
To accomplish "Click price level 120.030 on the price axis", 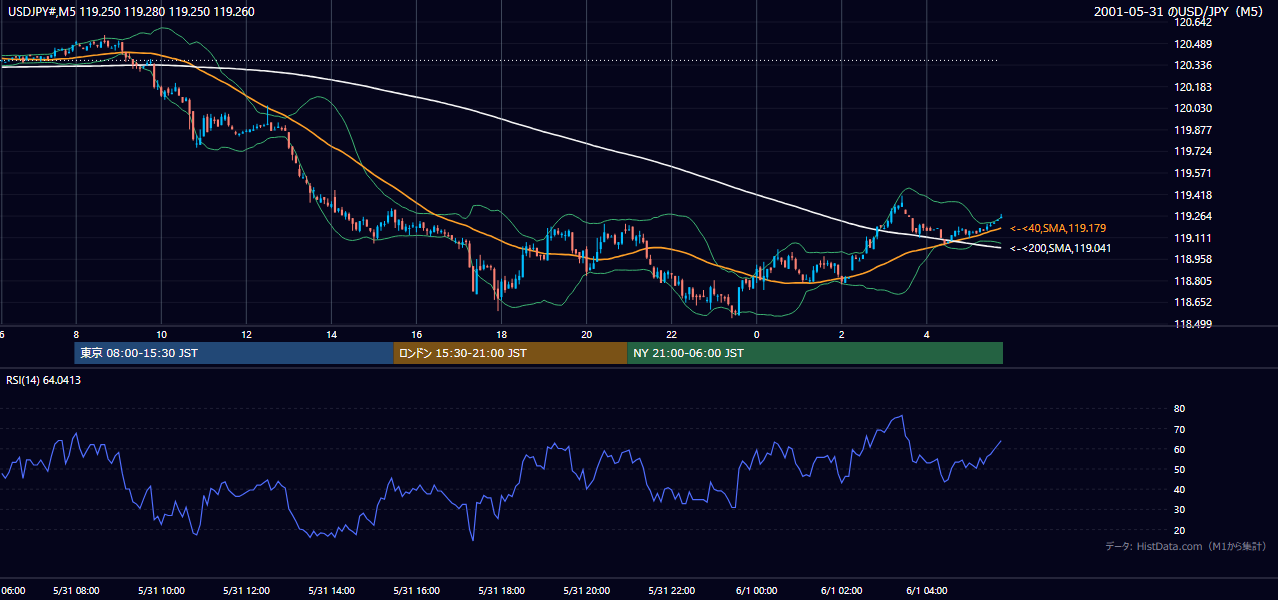I will [1194, 108].
